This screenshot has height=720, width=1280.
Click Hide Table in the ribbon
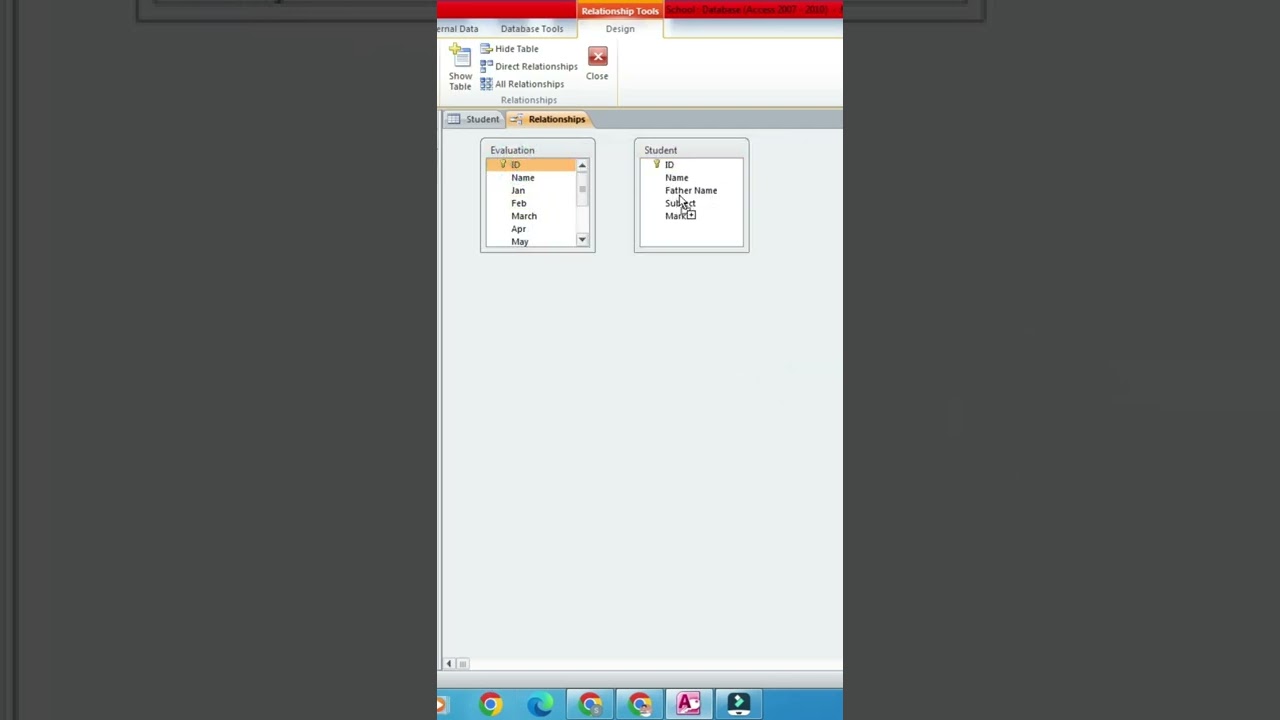[x=509, y=48]
